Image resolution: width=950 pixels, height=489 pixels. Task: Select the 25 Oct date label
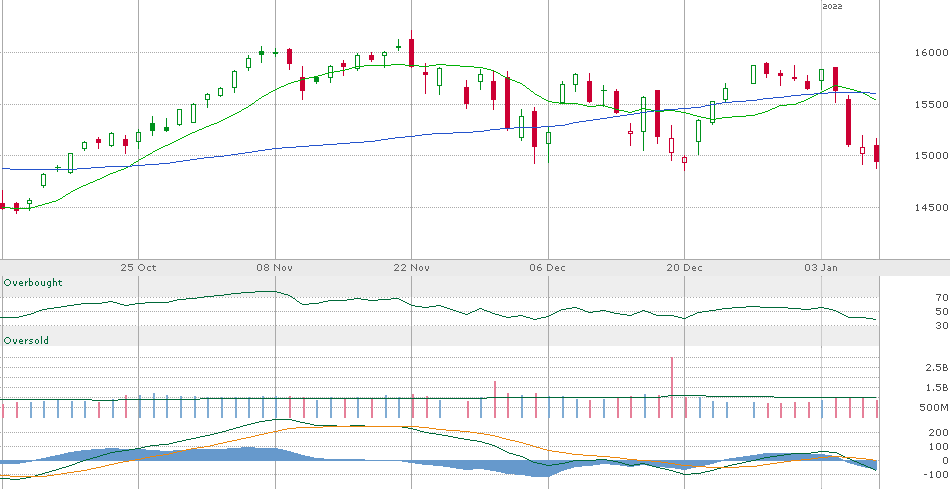(x=138, y=267)
